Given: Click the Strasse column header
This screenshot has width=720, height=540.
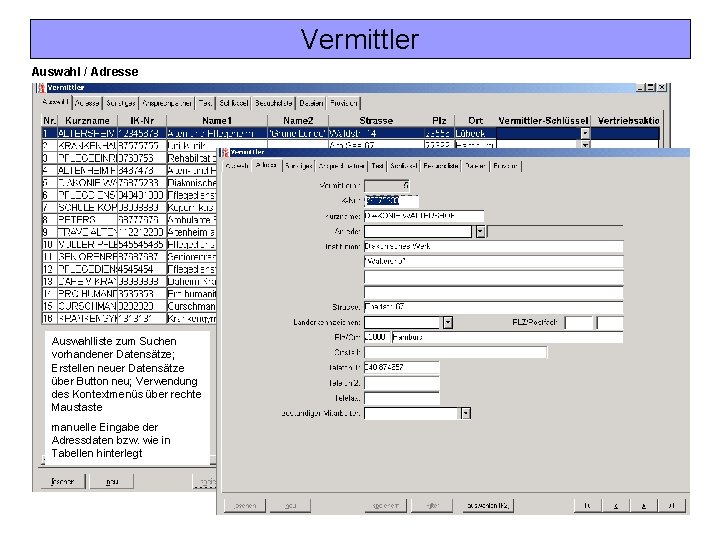Looking at the screenshot, I should click(376, 120).
